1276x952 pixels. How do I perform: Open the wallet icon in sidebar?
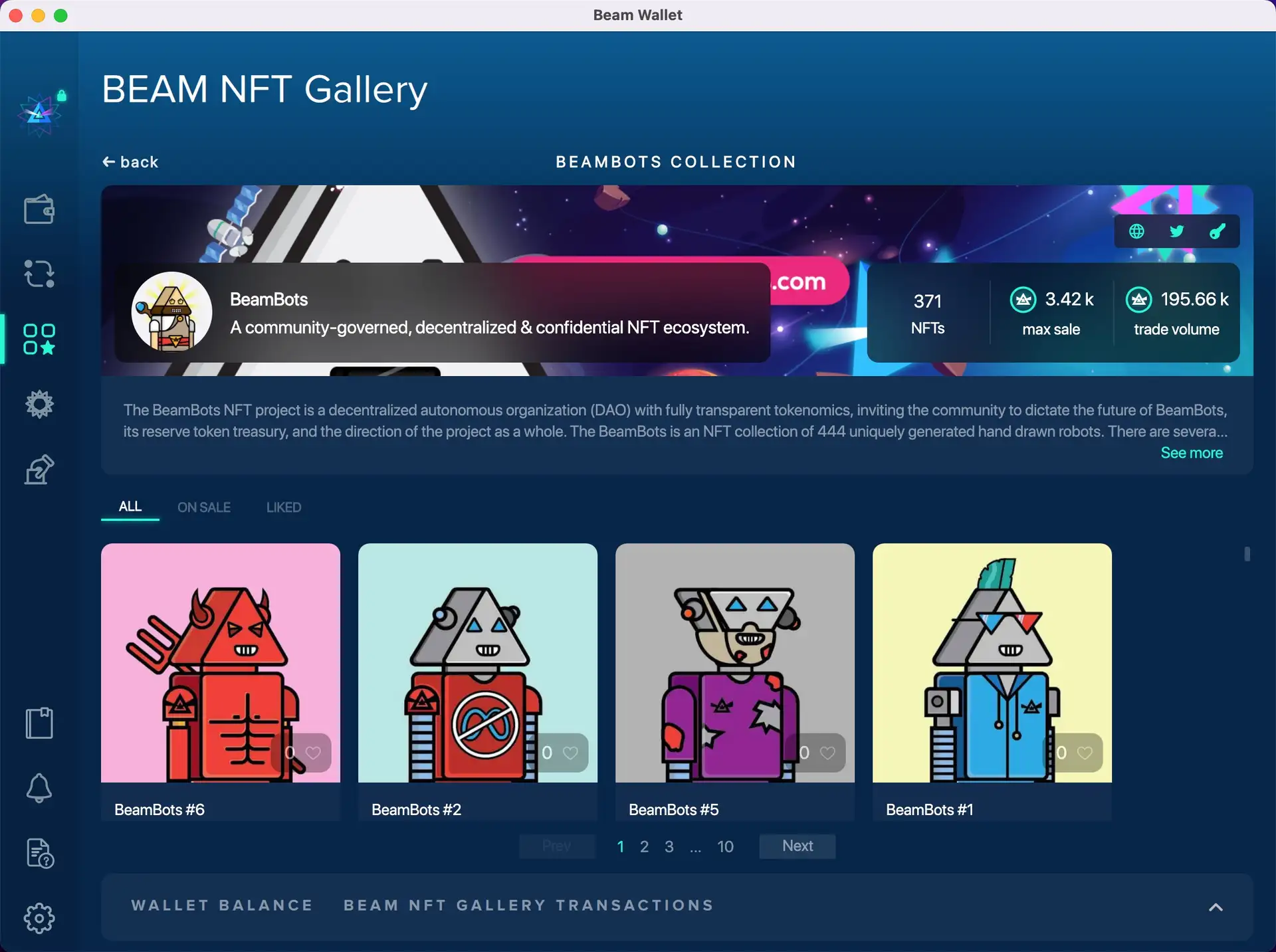(39, 210)
